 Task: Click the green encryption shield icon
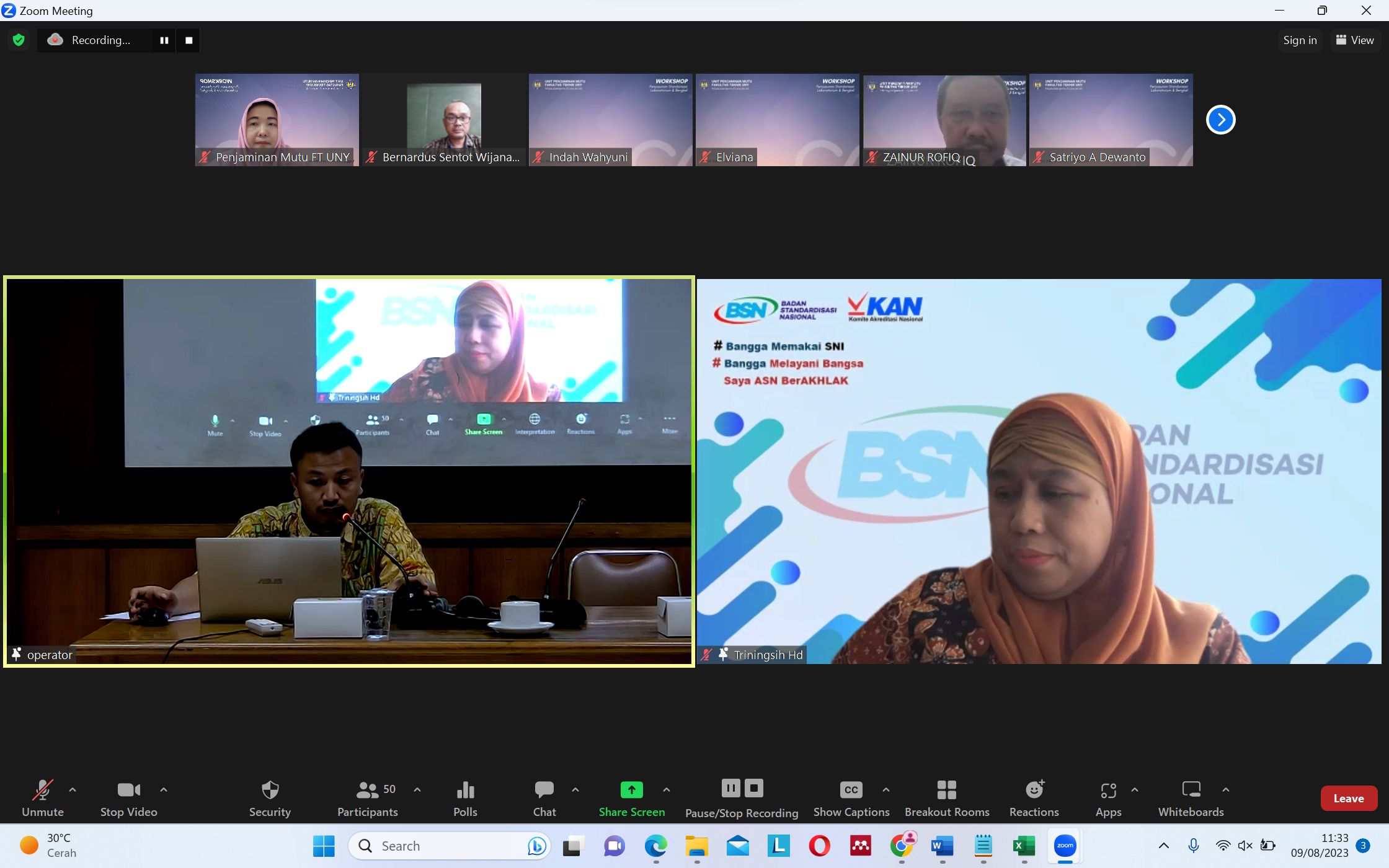(19, 40)
